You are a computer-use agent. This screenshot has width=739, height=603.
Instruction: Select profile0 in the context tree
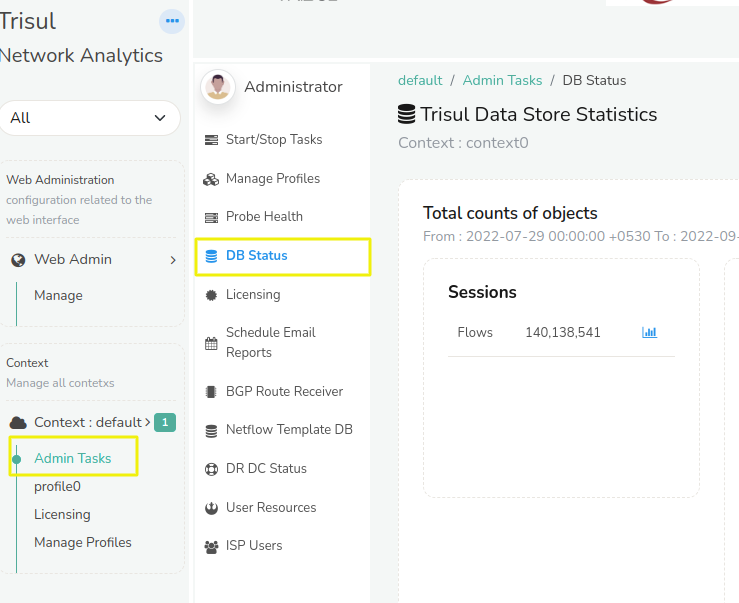point(57,487)
